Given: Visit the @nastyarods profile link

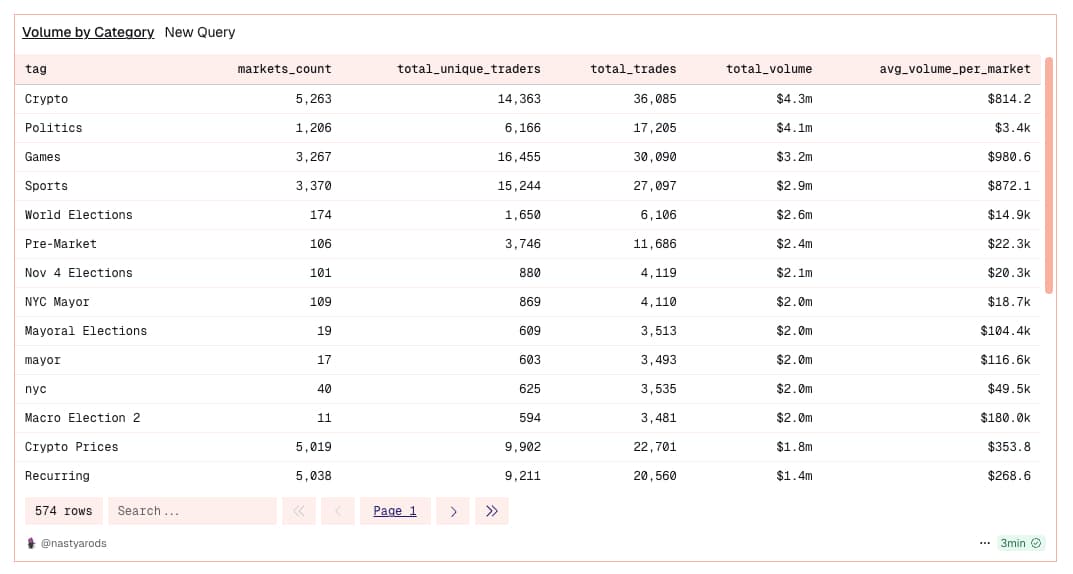Looking at the screenshot, I should pos(73,543).
